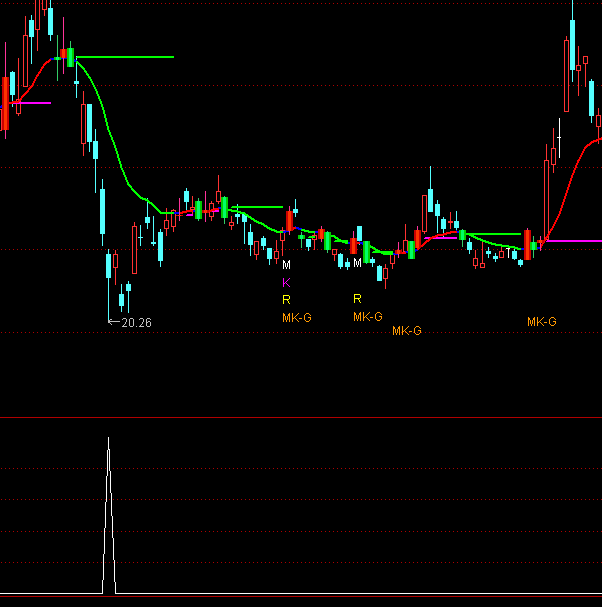Viewport: 602px width, 607px height.
Task: Select the long green horizontal line at top
Action: click(x=125, y=57)
